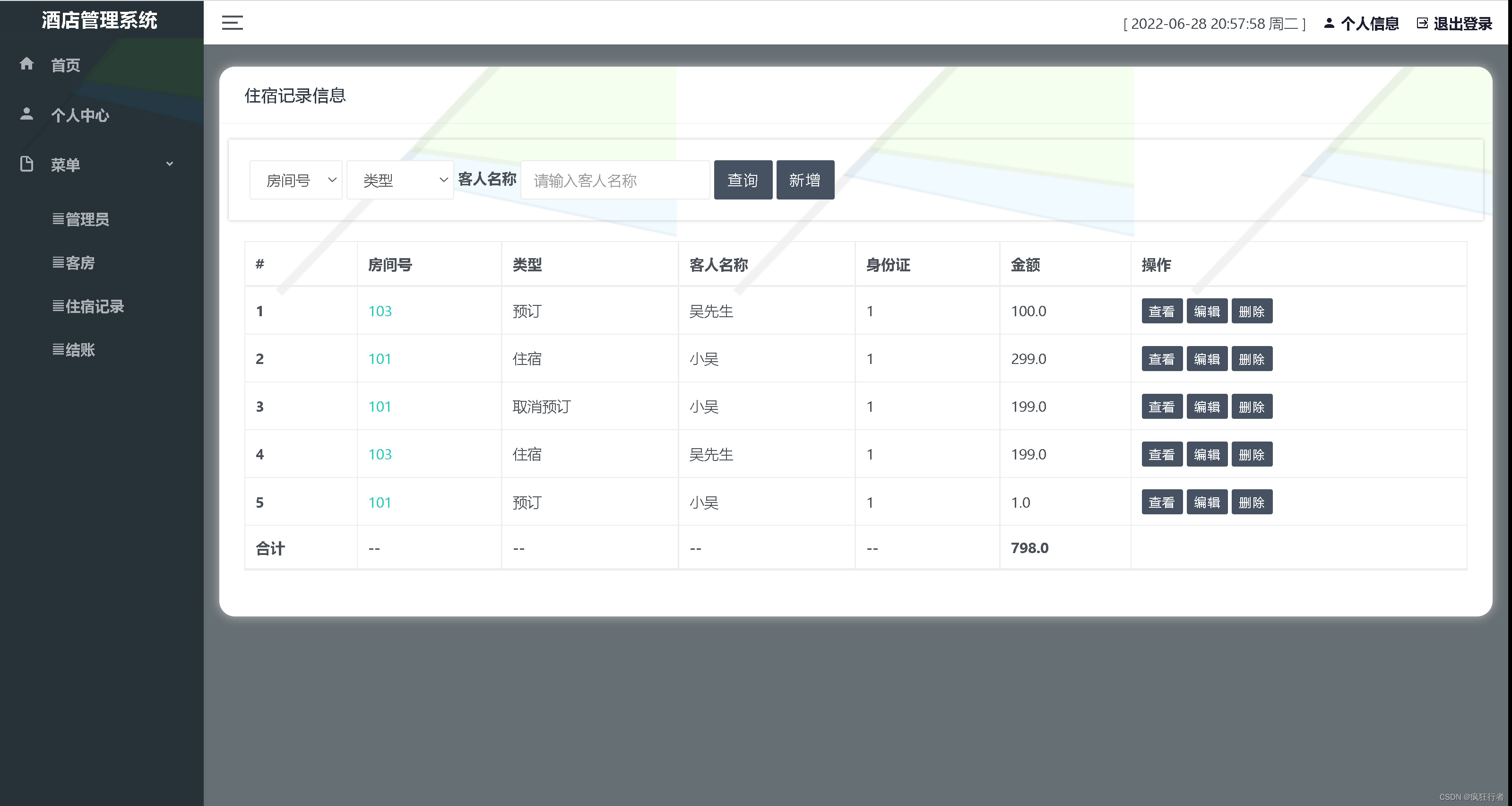Click the home icon beside 首页
1512x806 pixels.
click(x=26, y=63)
